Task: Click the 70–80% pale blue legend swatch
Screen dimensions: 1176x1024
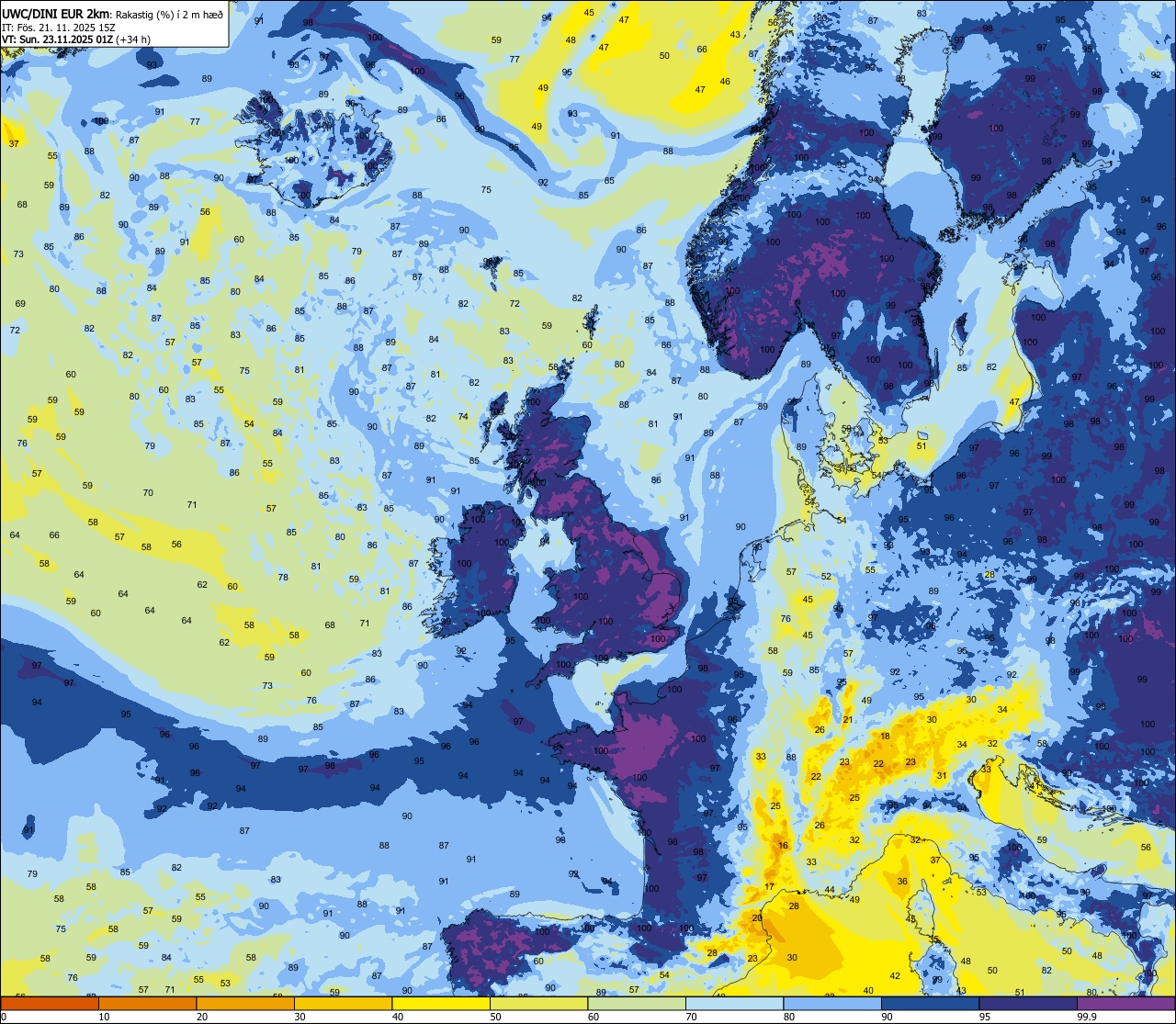Action: pos(734,1004)
